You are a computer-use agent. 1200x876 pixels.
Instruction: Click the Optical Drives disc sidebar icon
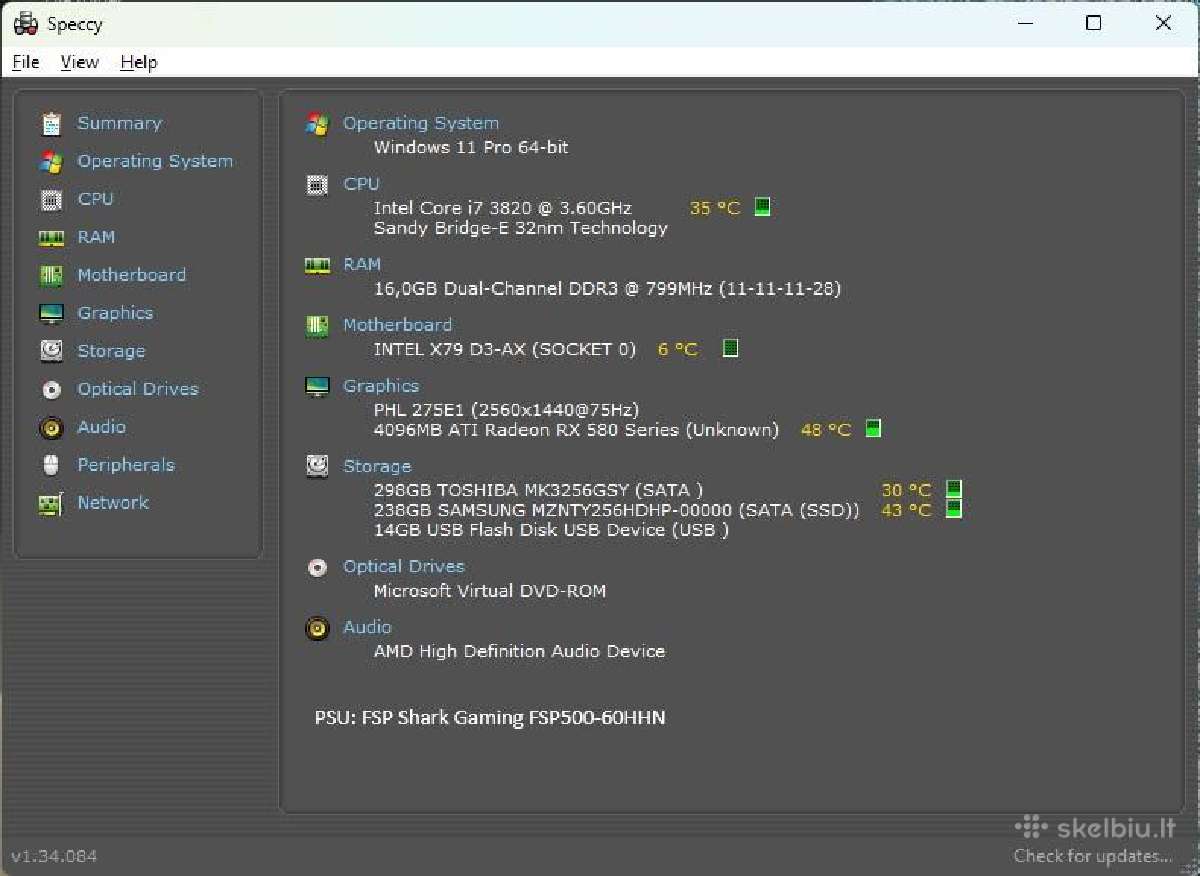[x=51, y=390]
